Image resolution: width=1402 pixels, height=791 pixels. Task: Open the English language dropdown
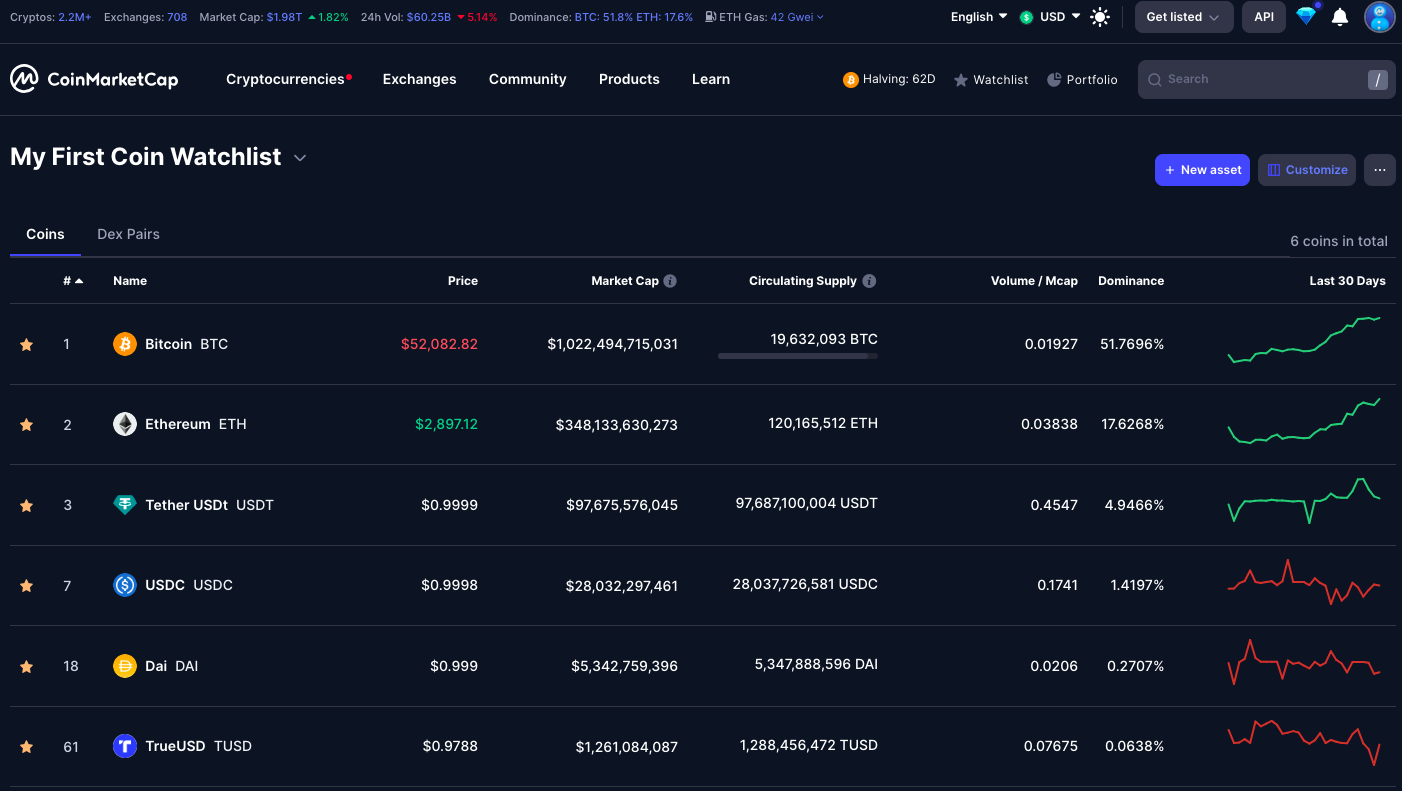coord(979,17)
